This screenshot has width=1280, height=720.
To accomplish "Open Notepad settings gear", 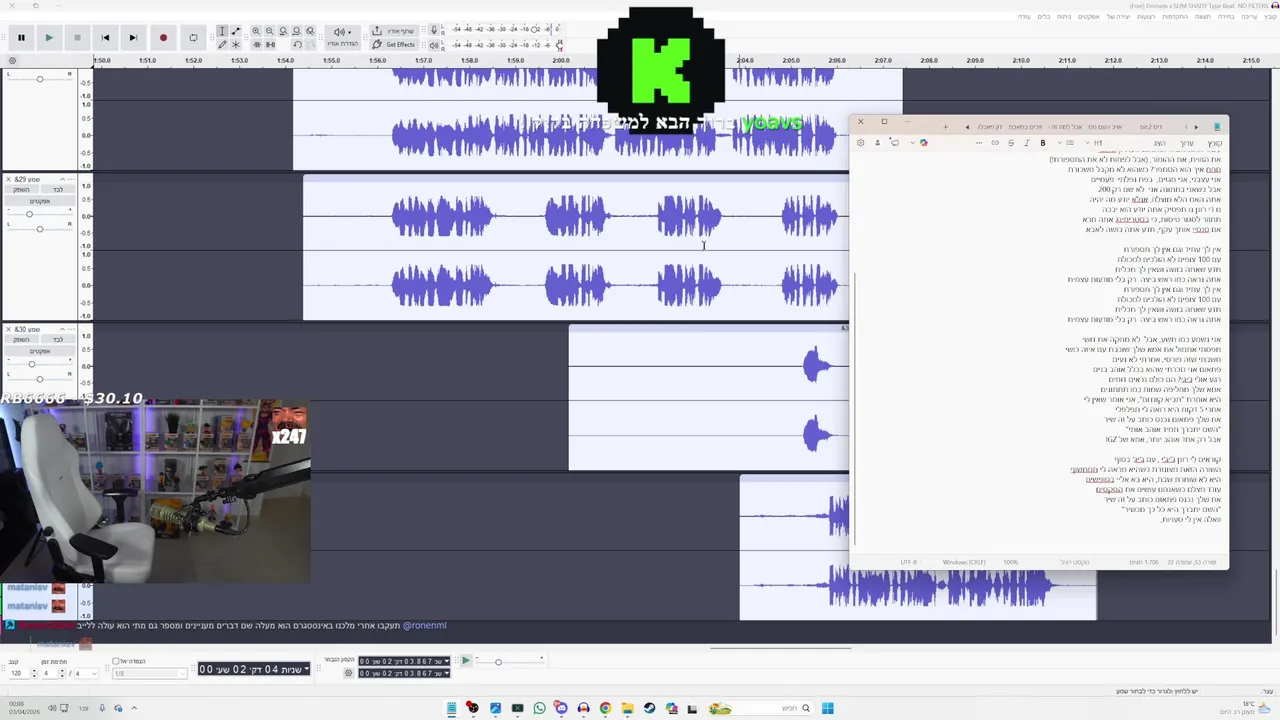I will 860,143.
